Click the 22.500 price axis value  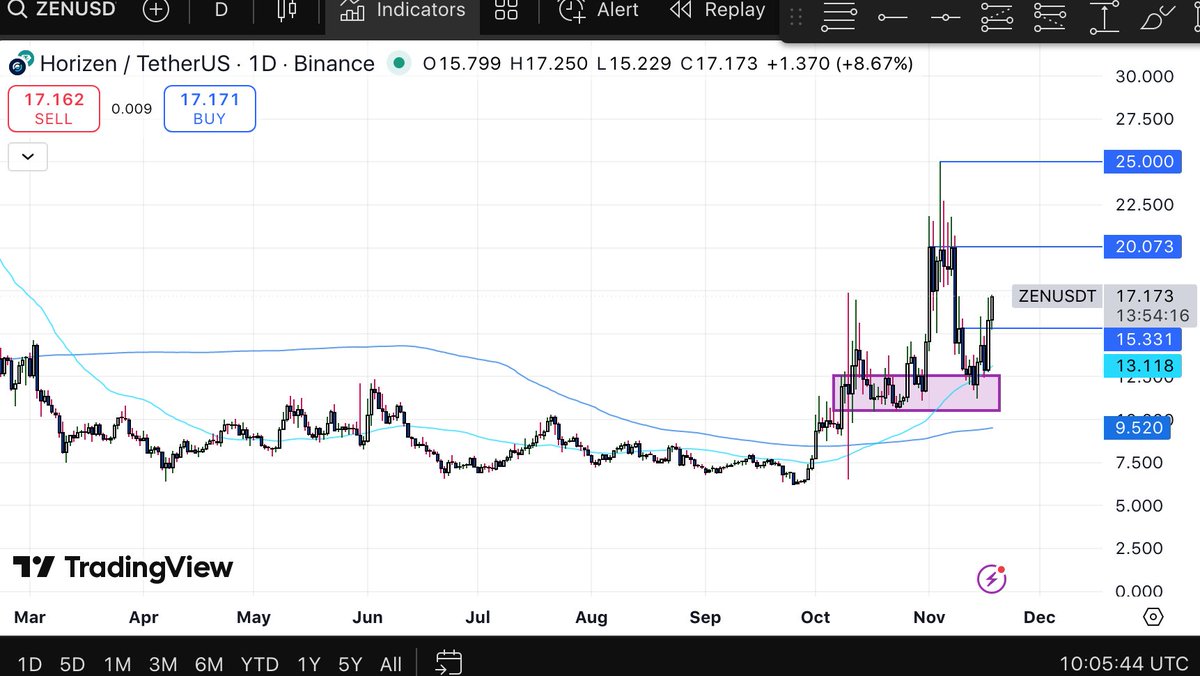coord(1142,205)
